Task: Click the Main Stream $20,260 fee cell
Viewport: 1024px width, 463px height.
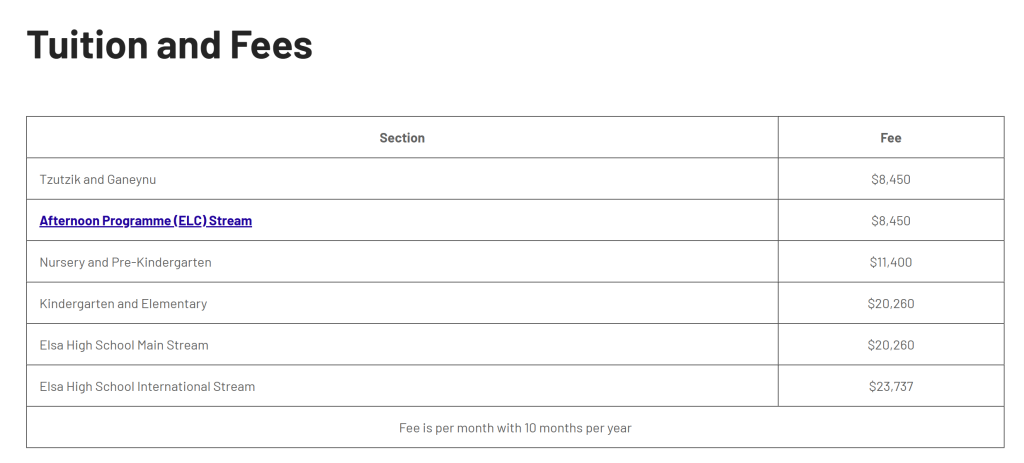Action: 890,345
